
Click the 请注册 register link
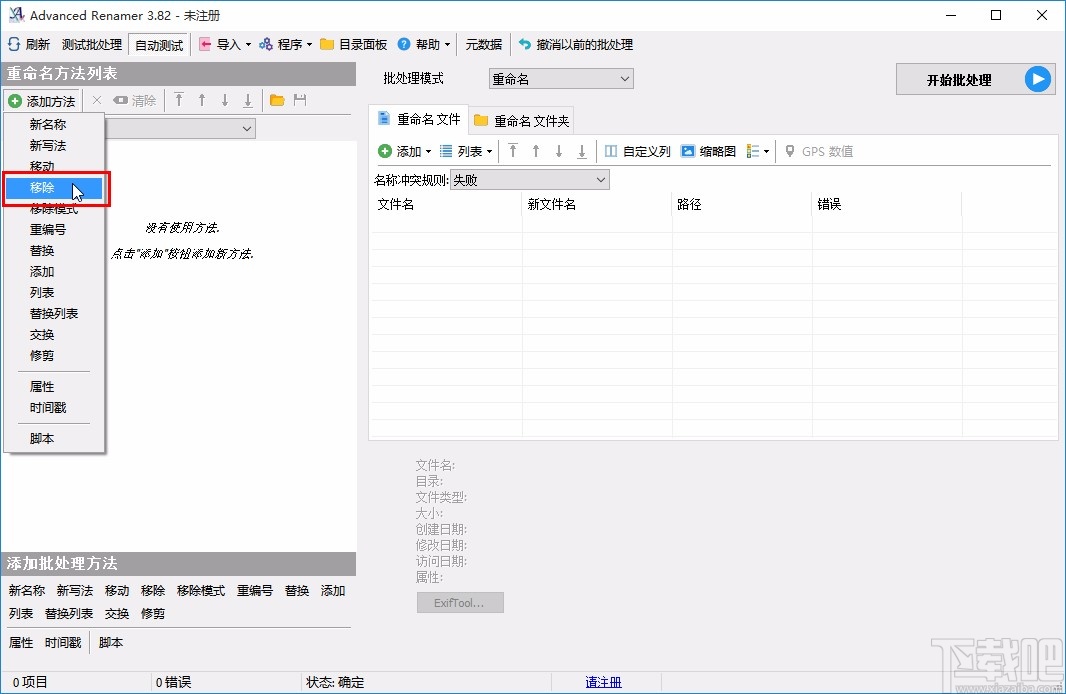pyautogui.click(x=603, y=681)
